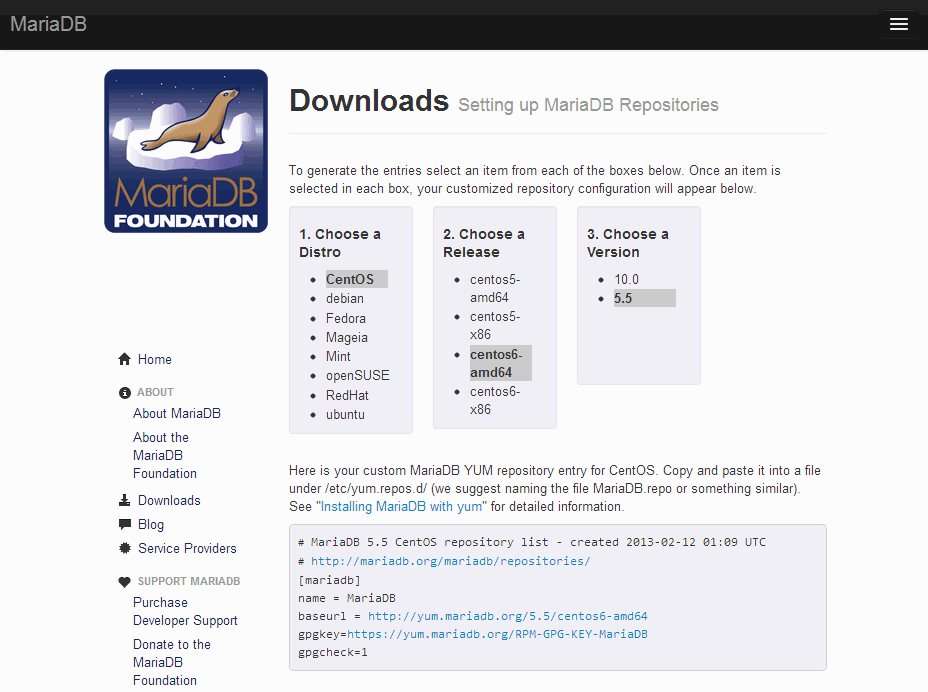Select Mint distro
The width and height of the screenshot is (928, 692).
(338, 356)
